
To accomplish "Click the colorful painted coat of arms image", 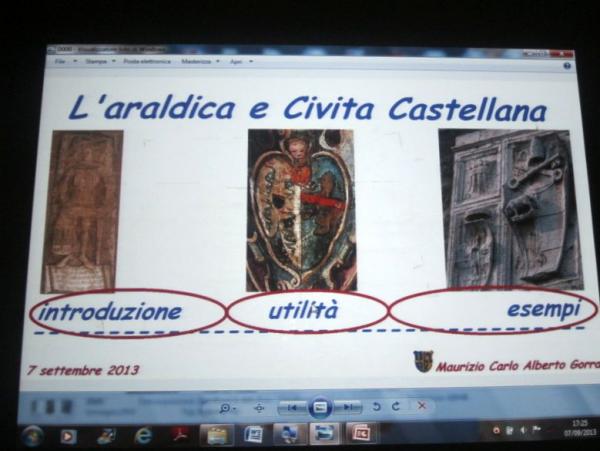I will click(302, 210).
